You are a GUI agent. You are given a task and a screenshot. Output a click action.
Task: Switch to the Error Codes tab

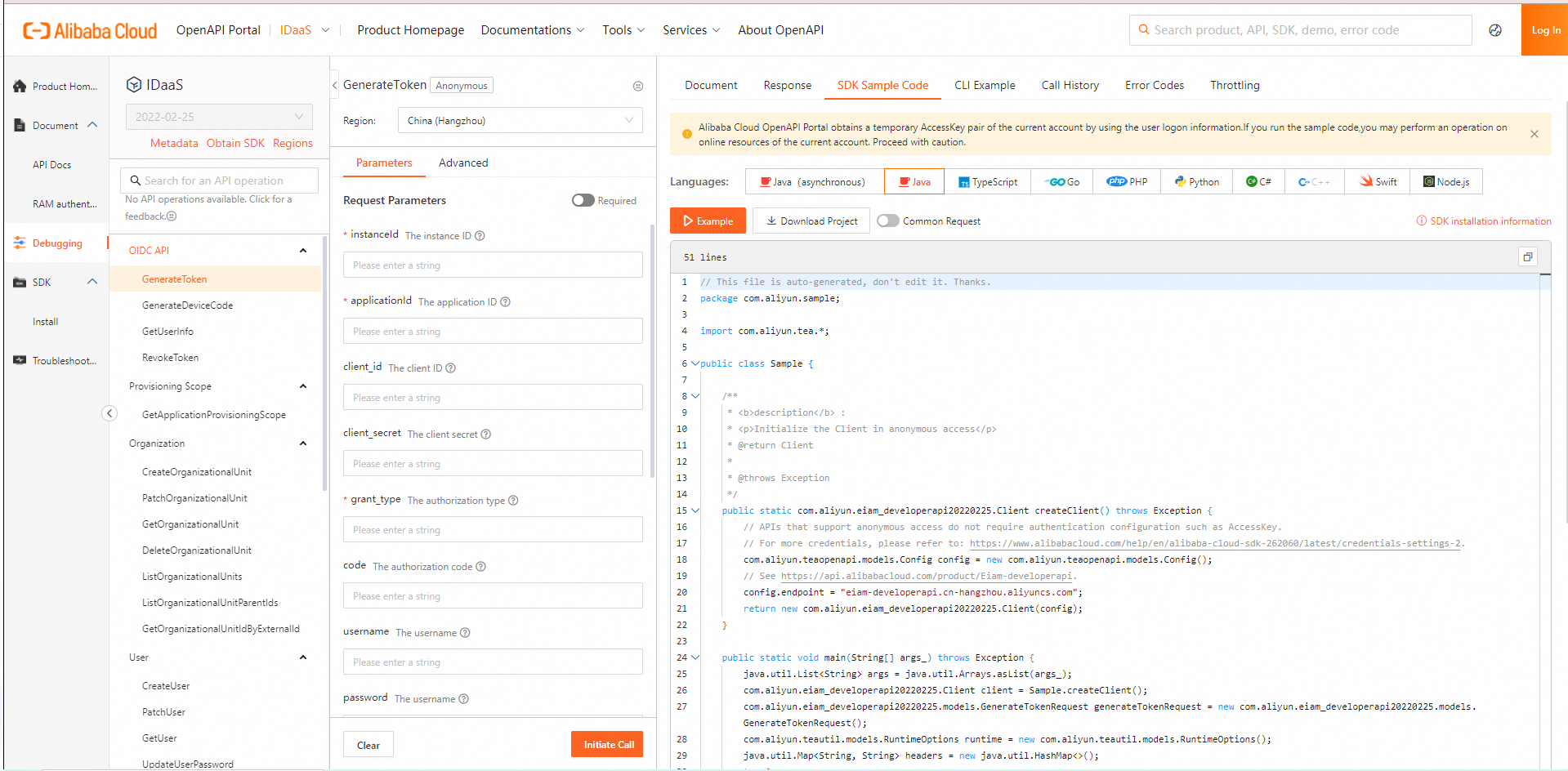click(x=1154, y=85)
